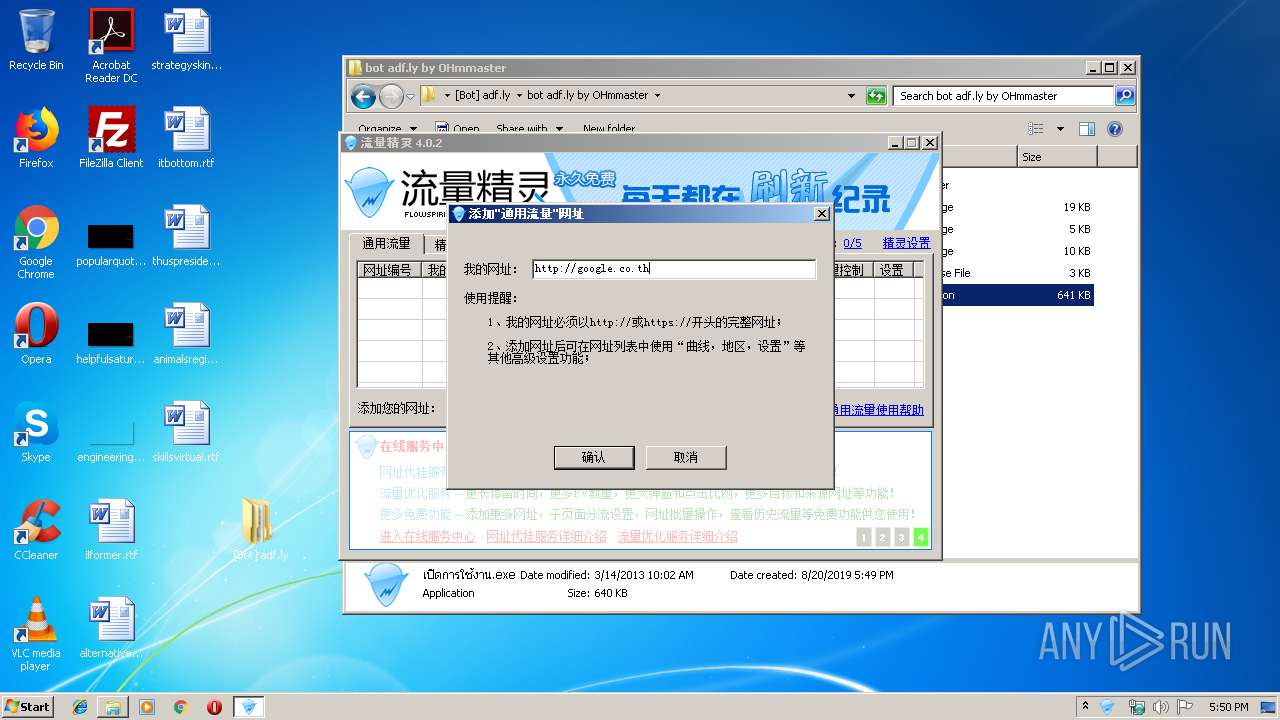Click the Explorer address bar refresh icon
This screenshot has height=720, width=1280.
pos(876,96)
